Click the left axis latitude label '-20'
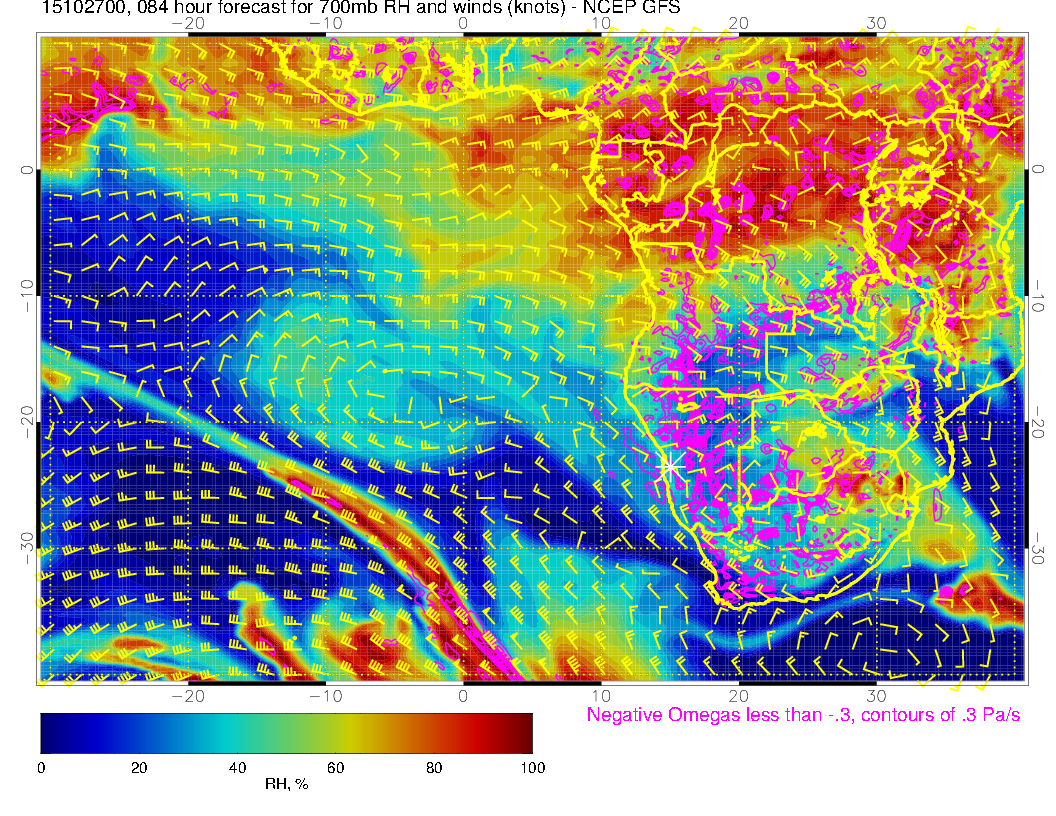The height and width of the screenshot is (816, 1056). [x=27, y=421]
